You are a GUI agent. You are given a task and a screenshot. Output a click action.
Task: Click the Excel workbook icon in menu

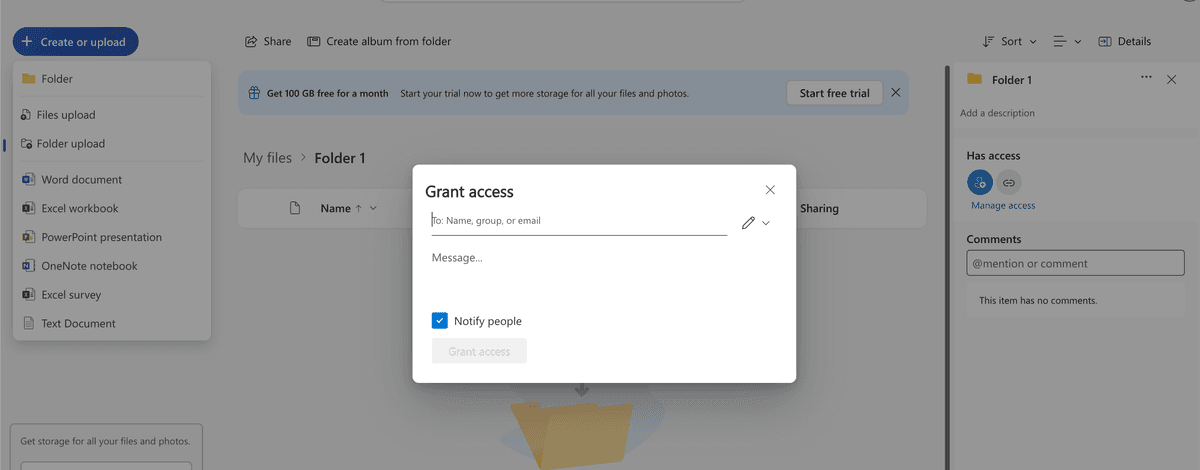28,209
